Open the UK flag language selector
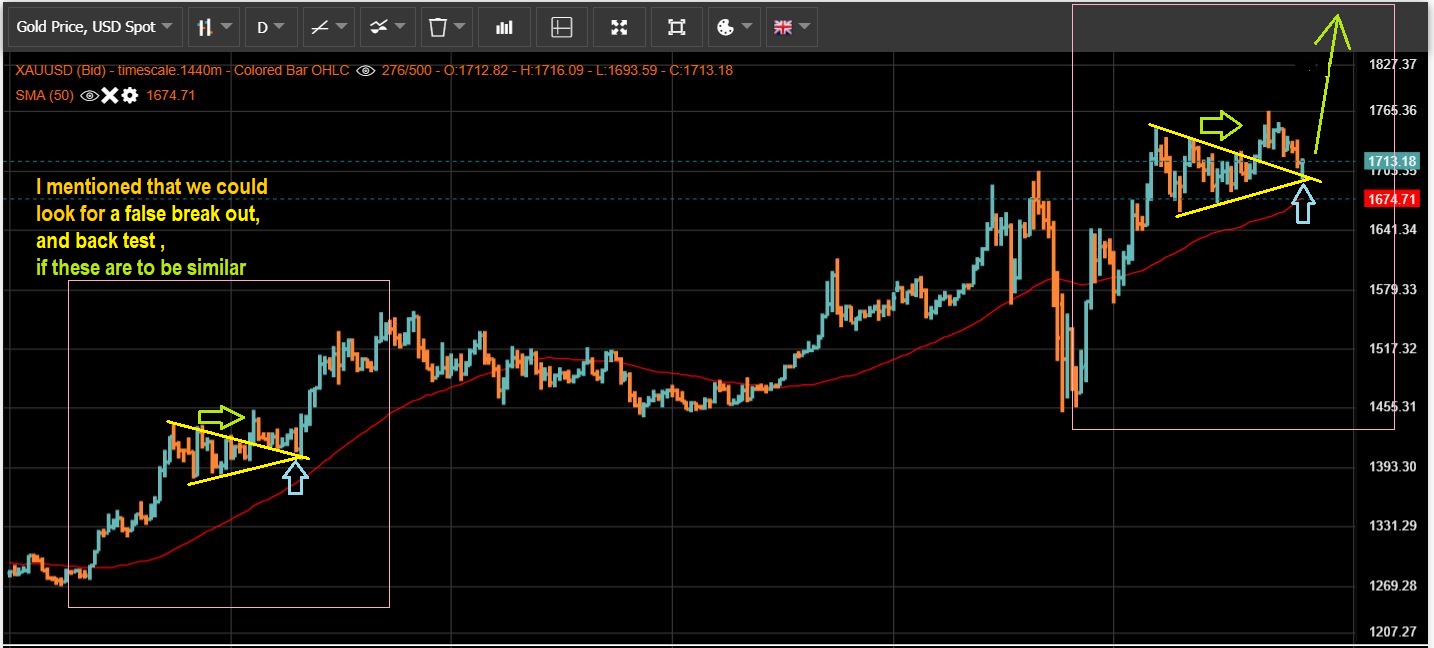 (x=791, y=27)
